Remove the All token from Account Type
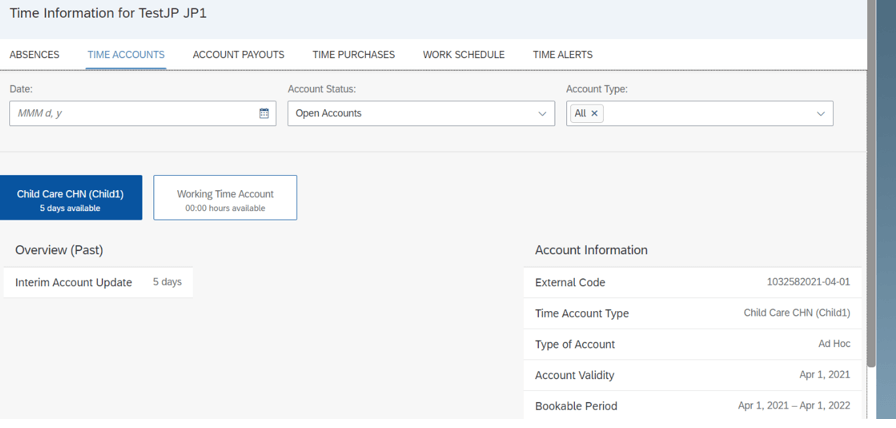 pyautogui.click(x=594, y=113)
